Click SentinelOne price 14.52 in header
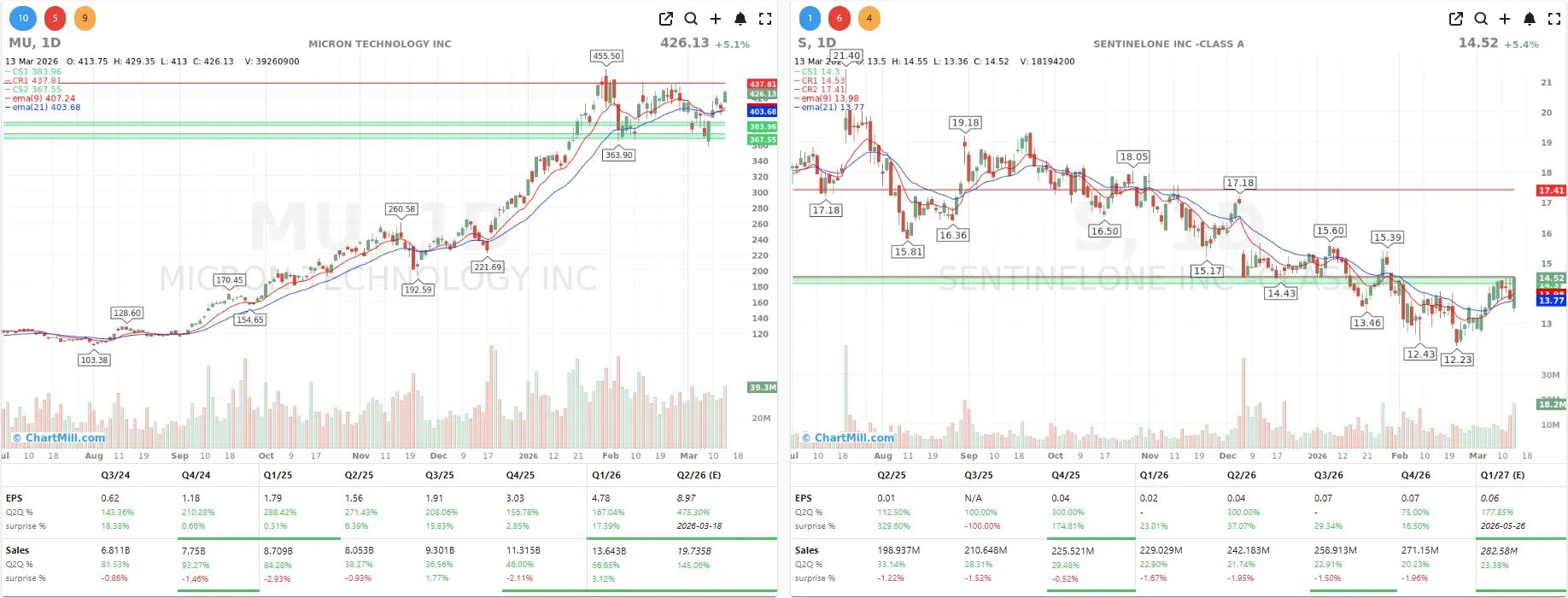 click(x=1478, y=43)
